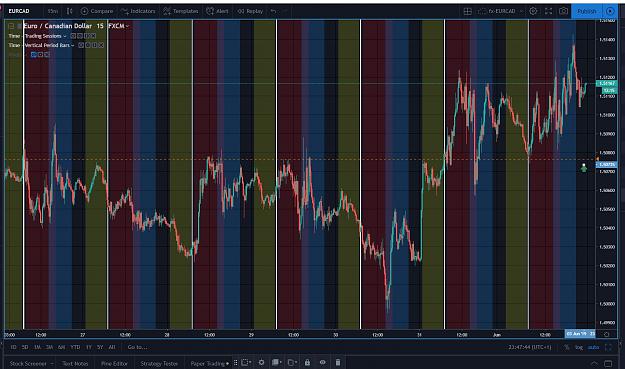Open indicator Templates menu
625x369 pixels.
[x=181, y=11]
